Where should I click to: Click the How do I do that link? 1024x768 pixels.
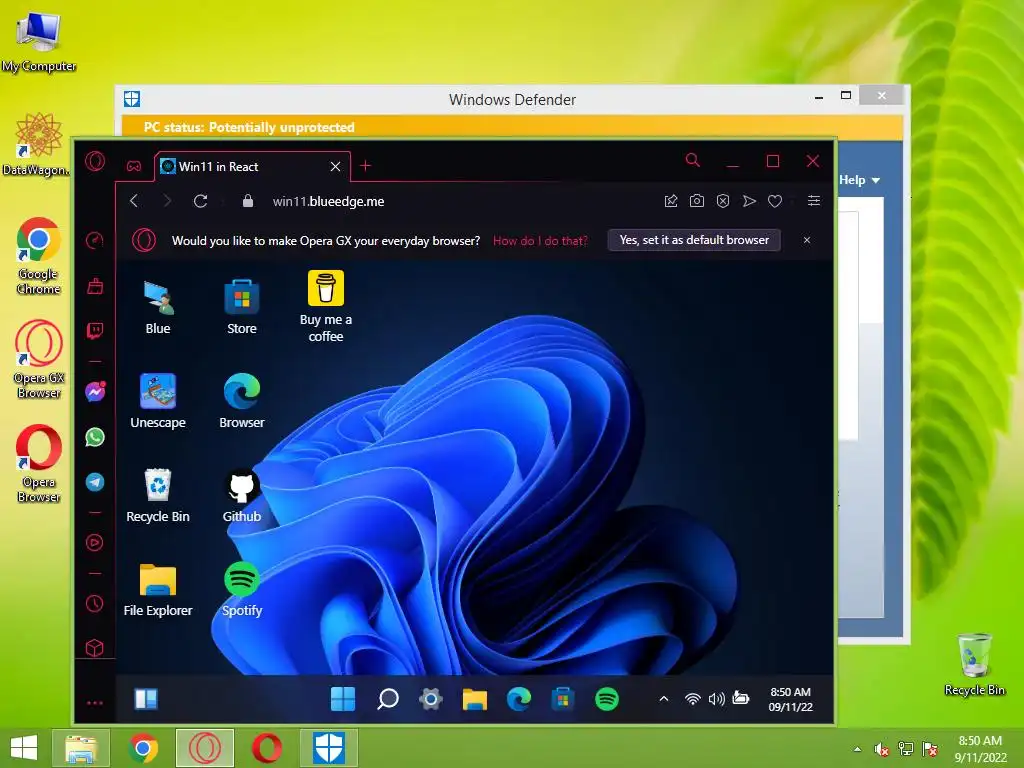click(x=540, y=240)
